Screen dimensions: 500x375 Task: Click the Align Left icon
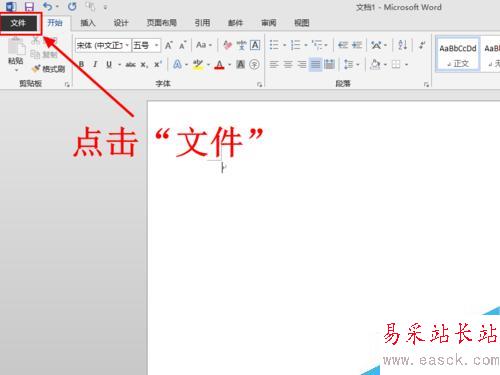pos(274,64)
